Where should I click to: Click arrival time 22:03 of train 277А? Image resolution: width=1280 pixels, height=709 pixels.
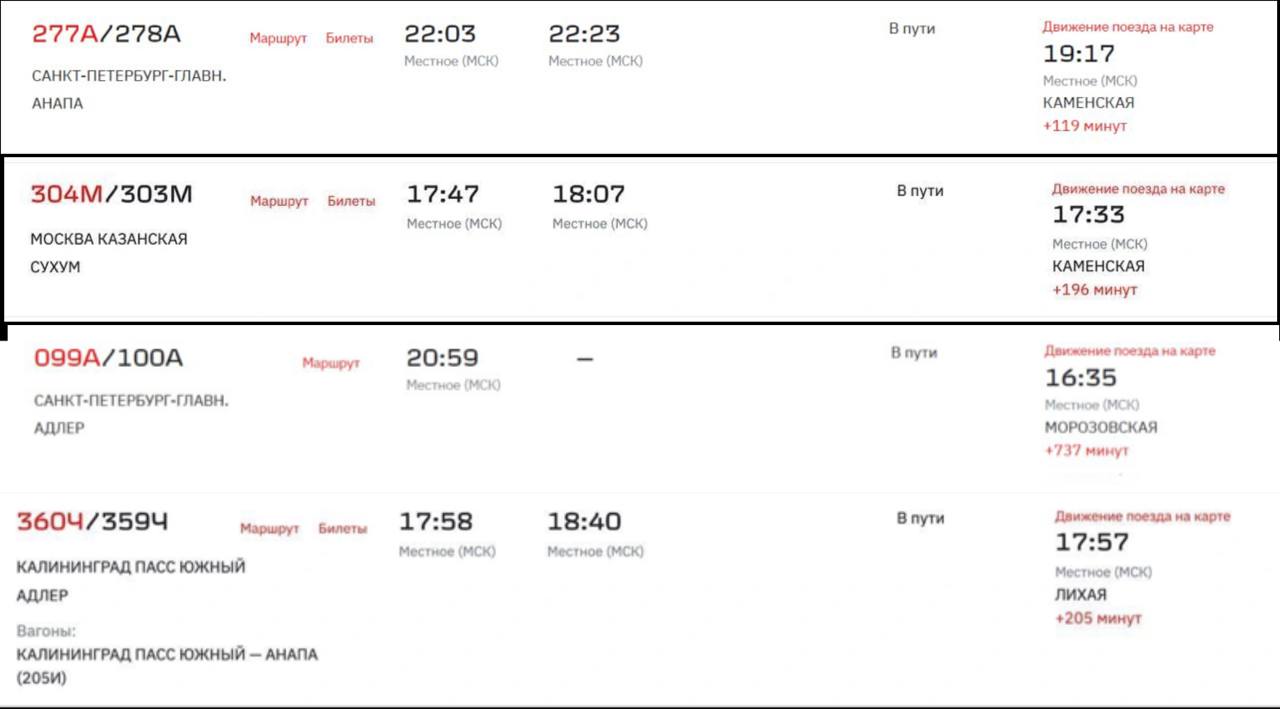[440, 34]
